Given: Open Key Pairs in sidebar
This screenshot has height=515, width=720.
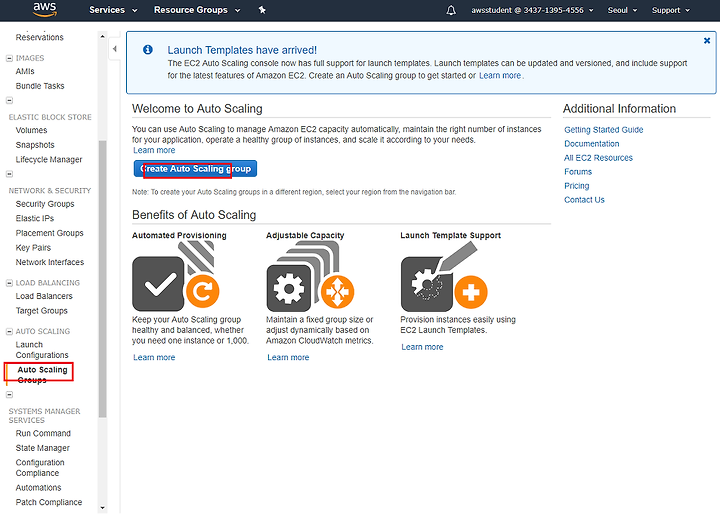Looking at the screenshot, I should pos(33,248).
